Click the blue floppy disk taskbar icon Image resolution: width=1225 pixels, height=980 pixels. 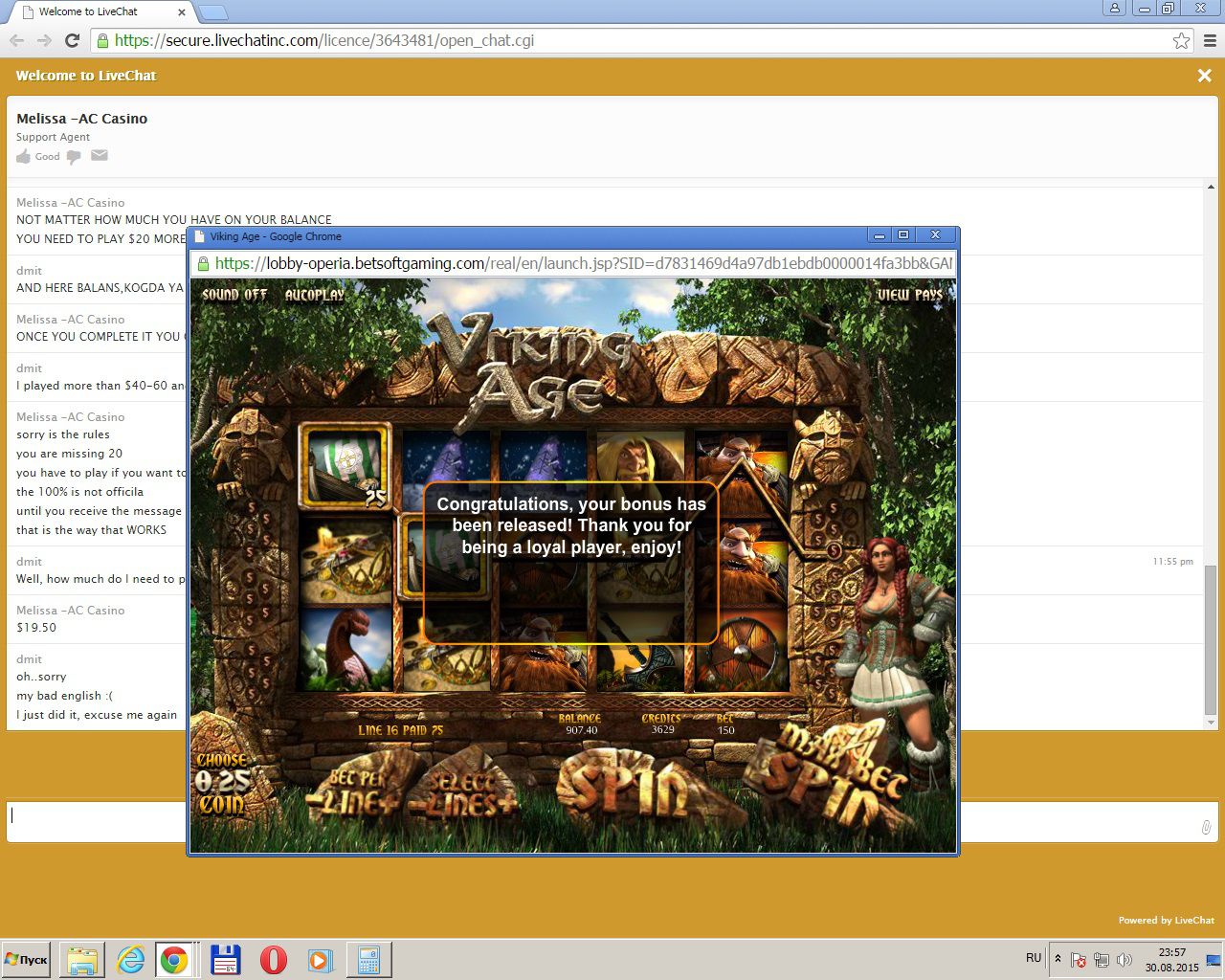pyautogui.click(x=225, y=960)
